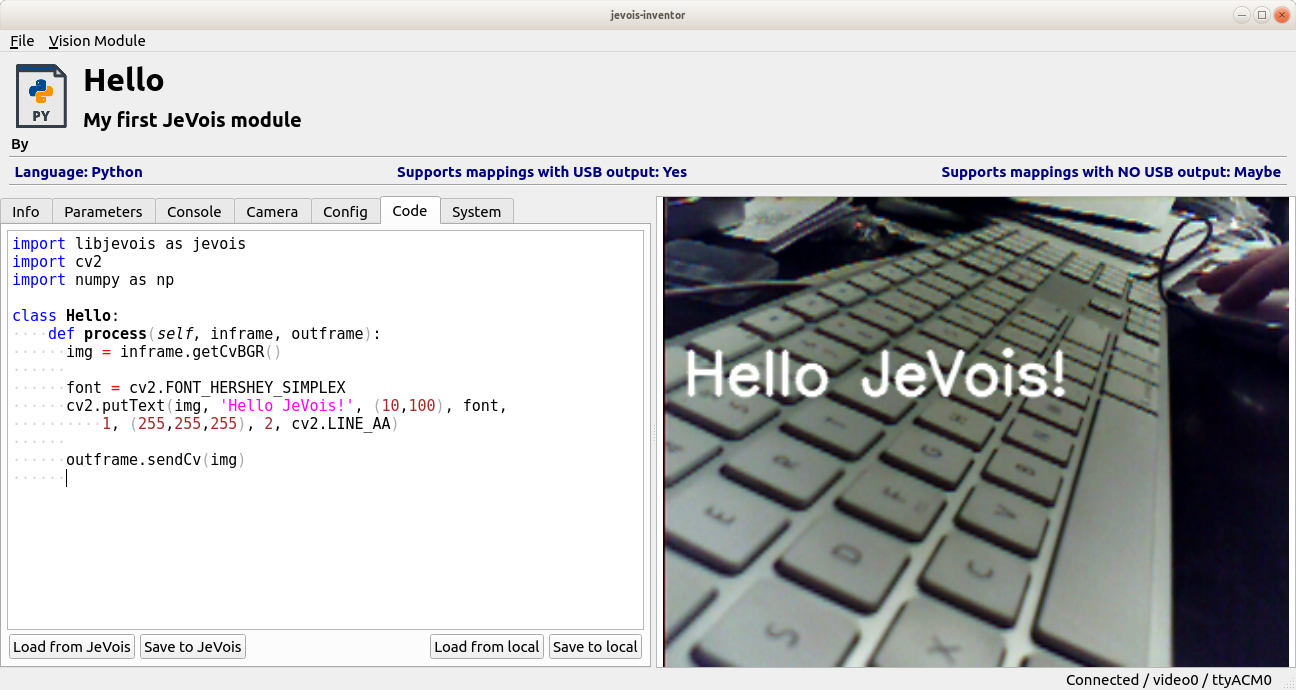Click the Python PY module icon
This screenshot has width=1296, height=690.
[41, 95]
